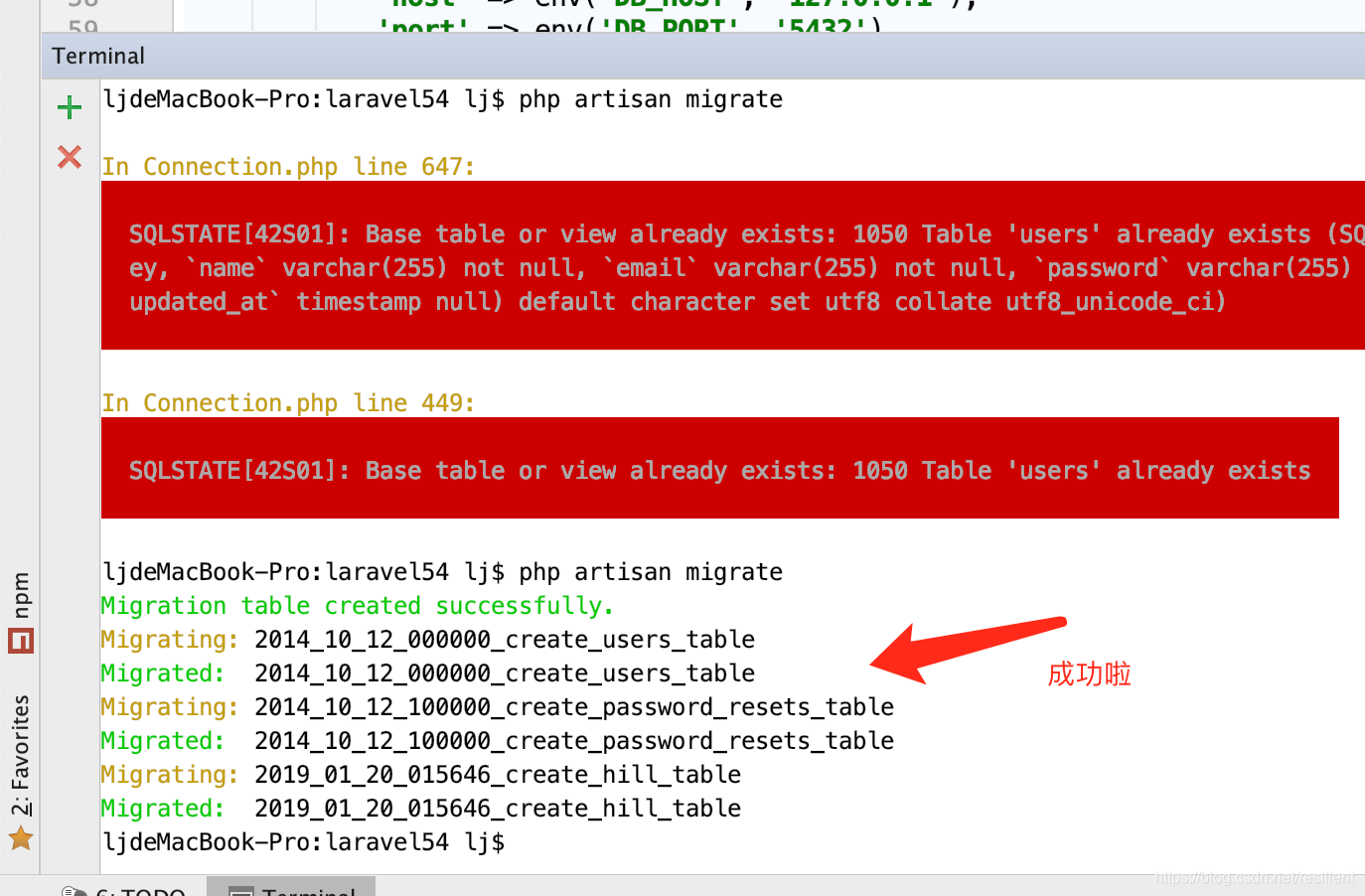
Task: Add a new terminal session with plus icon
Action: click(x=70, y=107)
